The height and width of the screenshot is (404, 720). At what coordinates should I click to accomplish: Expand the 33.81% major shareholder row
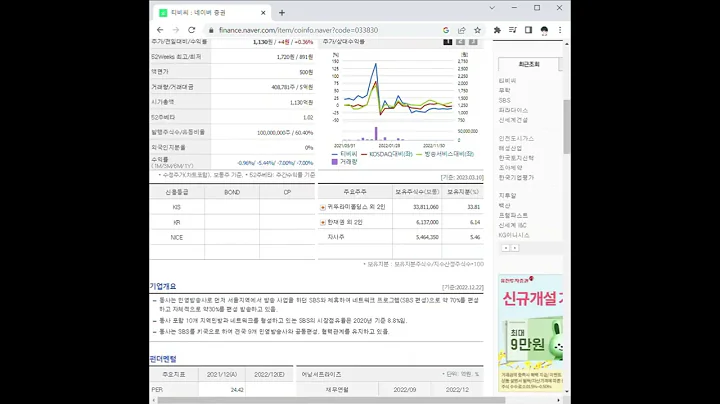[x=323, y=208]
